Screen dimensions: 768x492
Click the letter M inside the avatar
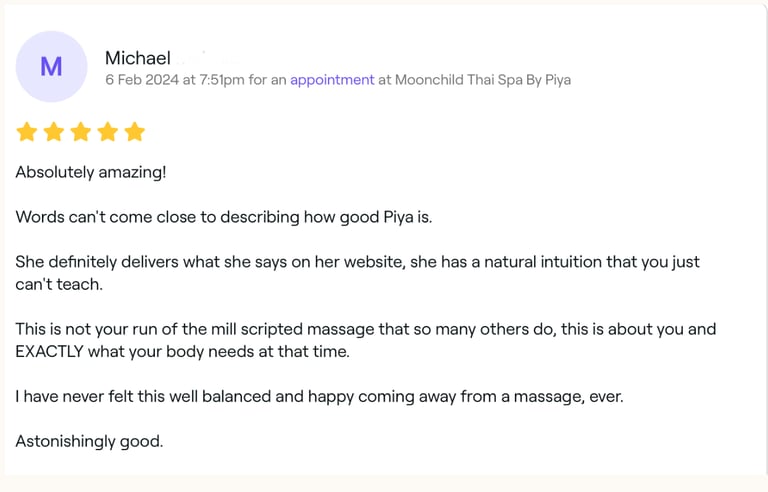[x=51, y=67]
